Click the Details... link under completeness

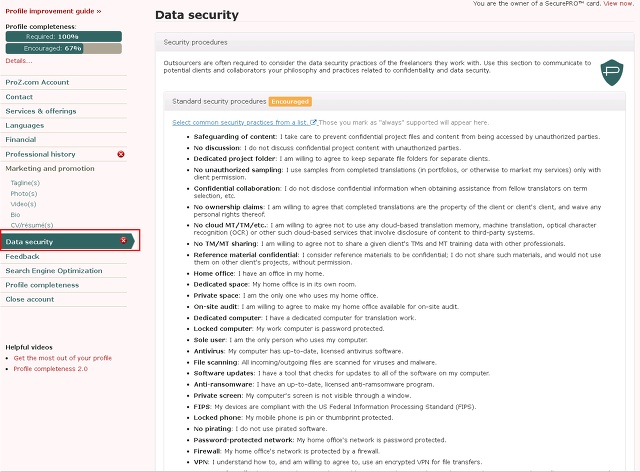pos(18,61)
